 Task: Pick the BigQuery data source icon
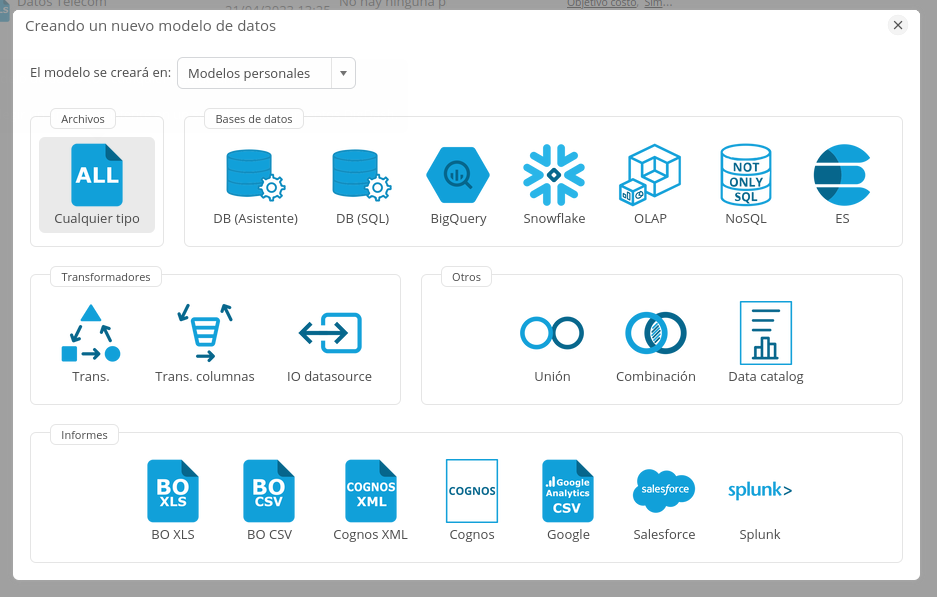(x=458, y=176)
